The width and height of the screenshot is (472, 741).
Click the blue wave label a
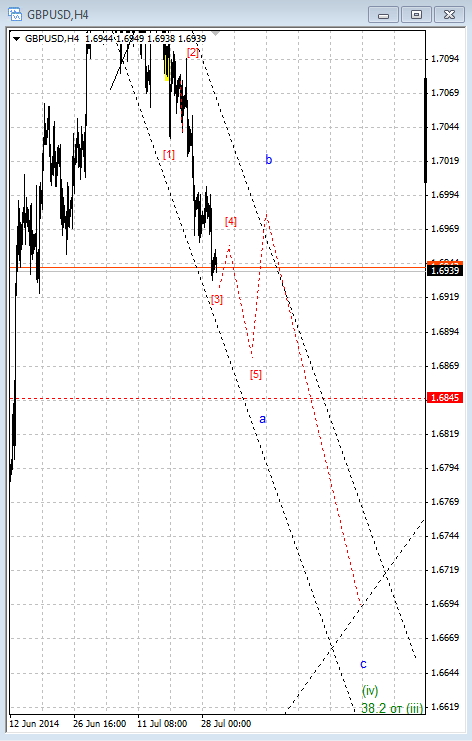263,419
